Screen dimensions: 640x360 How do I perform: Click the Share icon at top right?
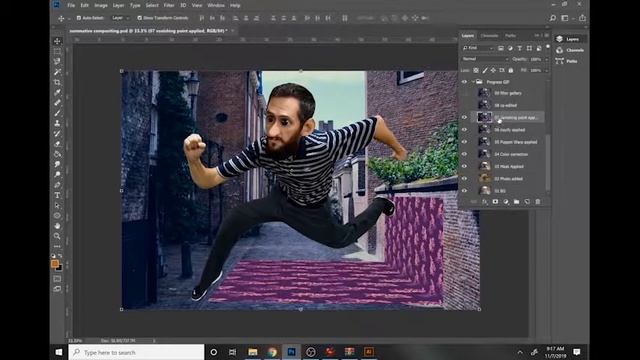click(582, 18)
